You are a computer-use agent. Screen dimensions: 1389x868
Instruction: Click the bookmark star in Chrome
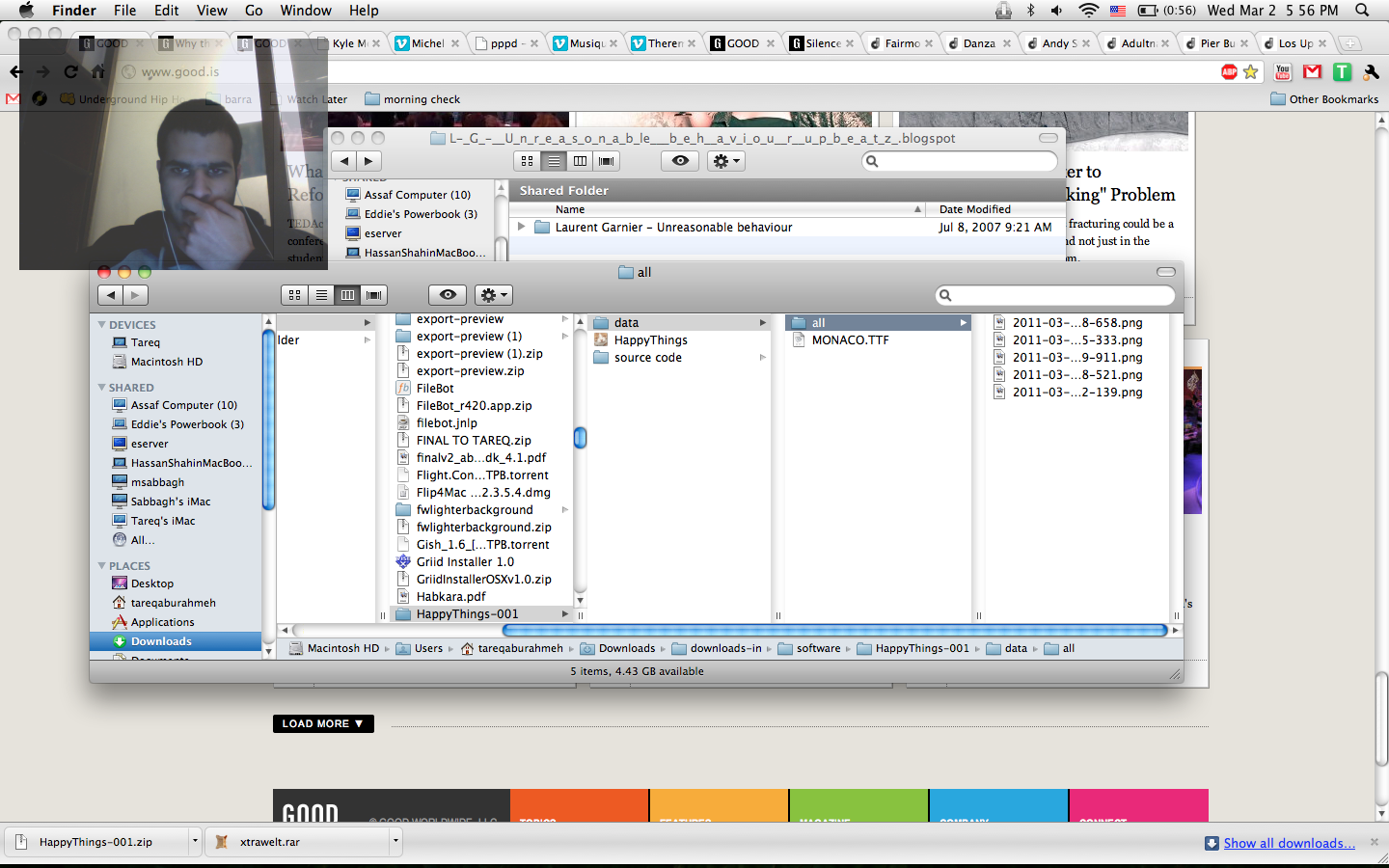(x=1251, y=72)
